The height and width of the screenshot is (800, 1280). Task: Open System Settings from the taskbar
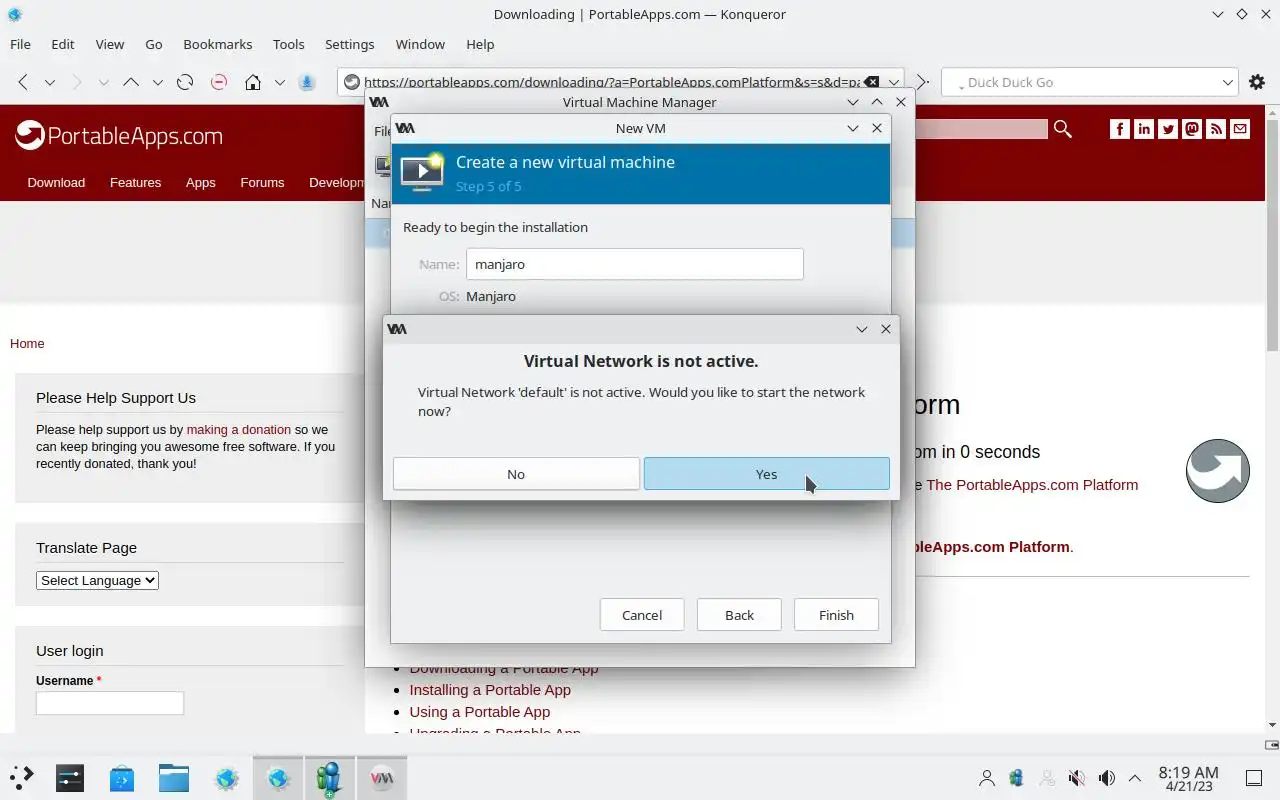(70, 778)
